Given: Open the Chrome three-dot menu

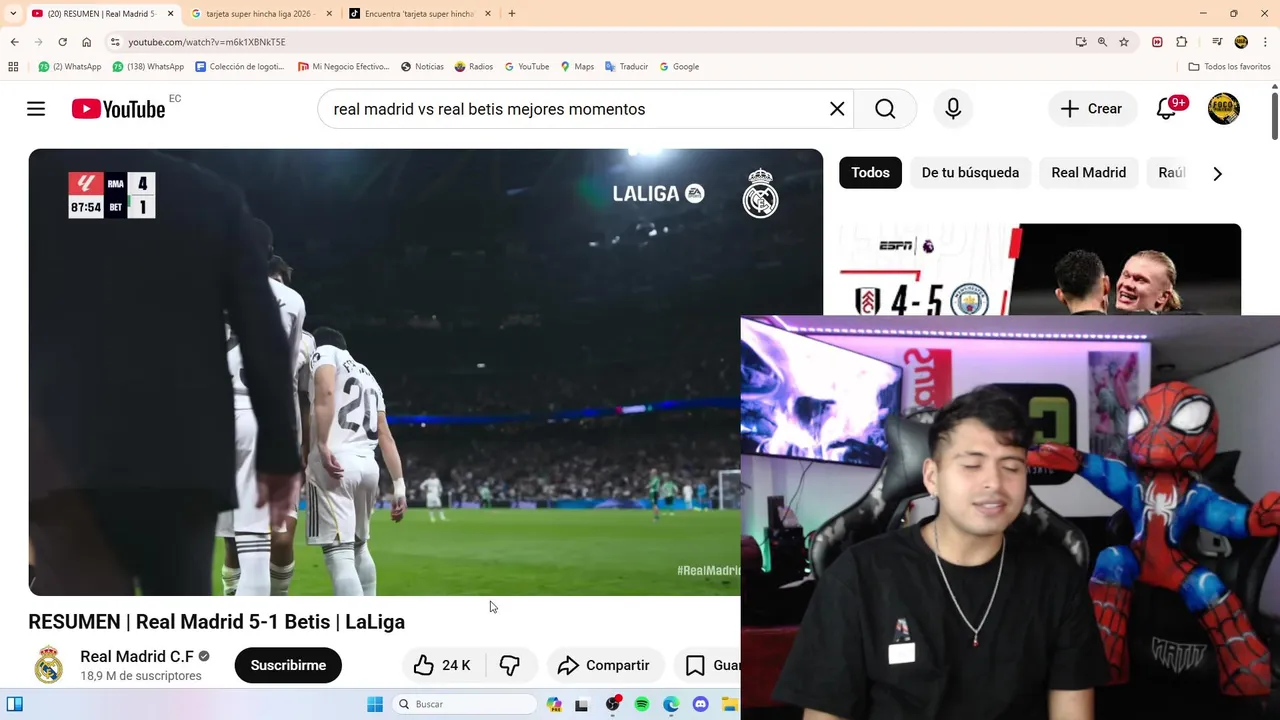Looking at the screenshot, I should (x=1266, y=42).
